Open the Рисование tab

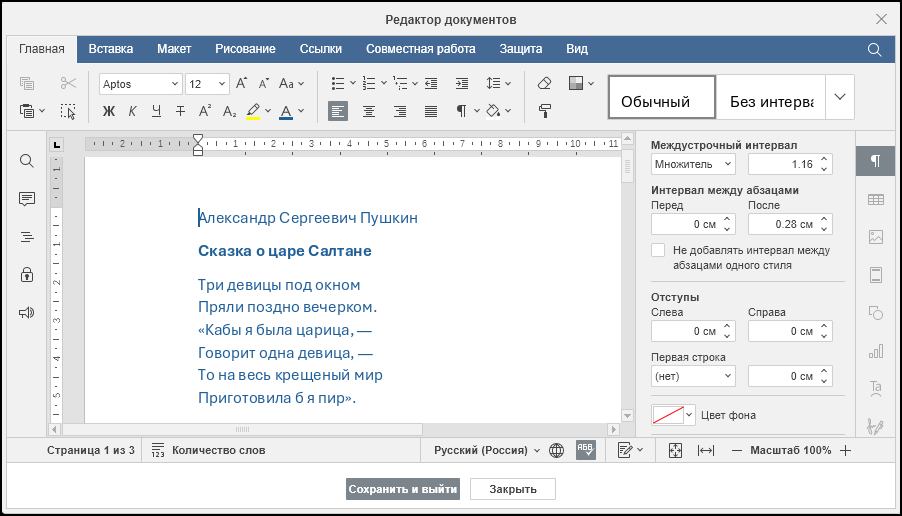(245, 49)
